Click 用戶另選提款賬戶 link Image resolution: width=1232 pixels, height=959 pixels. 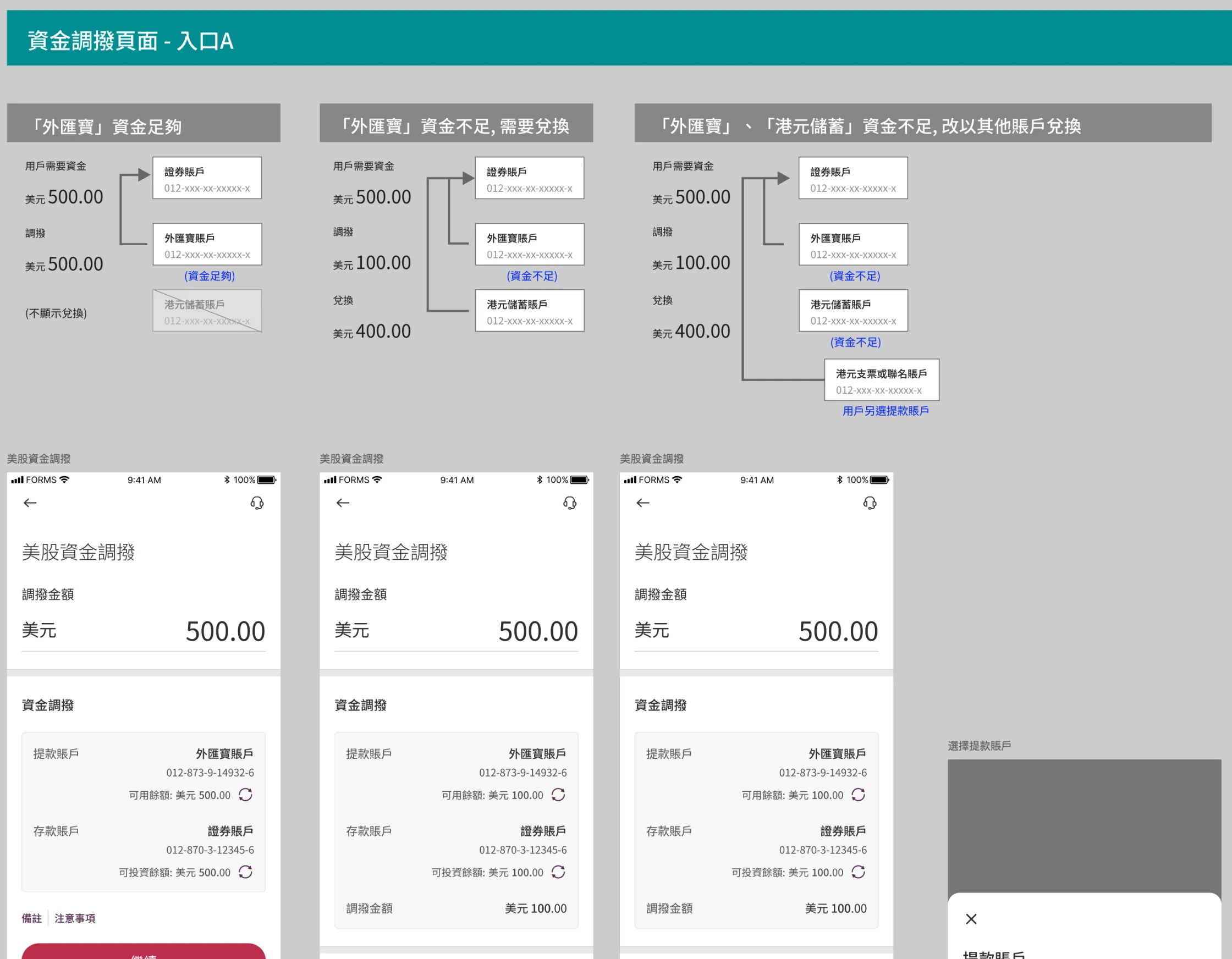coord(885,411)
